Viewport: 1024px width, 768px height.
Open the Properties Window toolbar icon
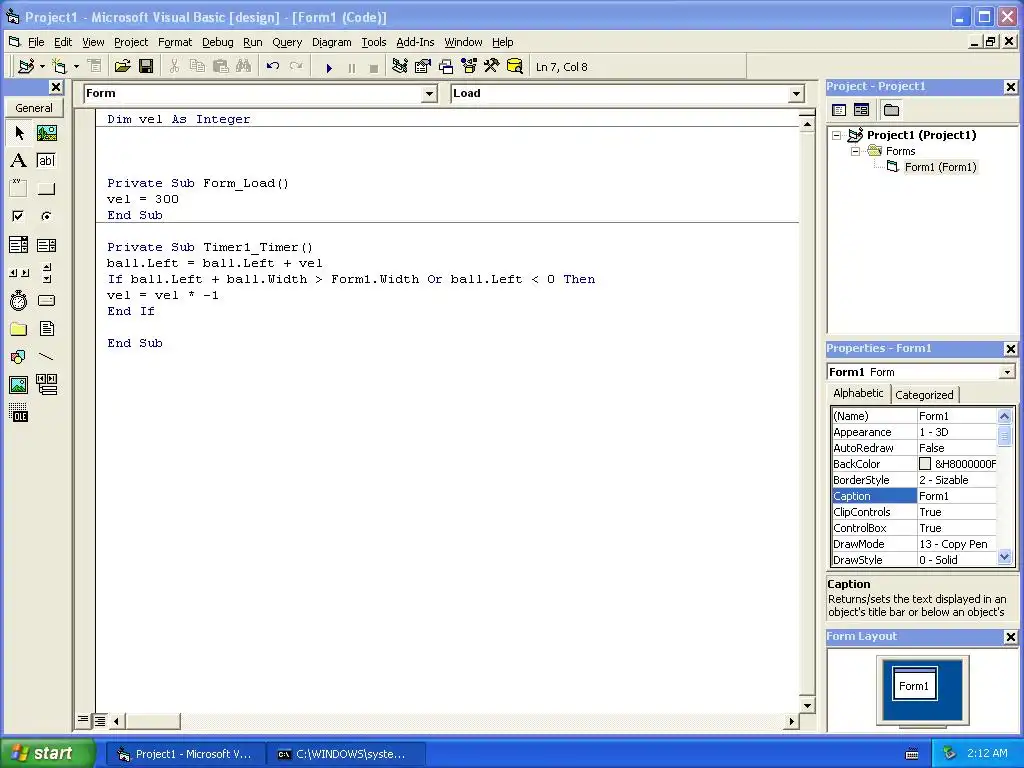click(423, 67)
